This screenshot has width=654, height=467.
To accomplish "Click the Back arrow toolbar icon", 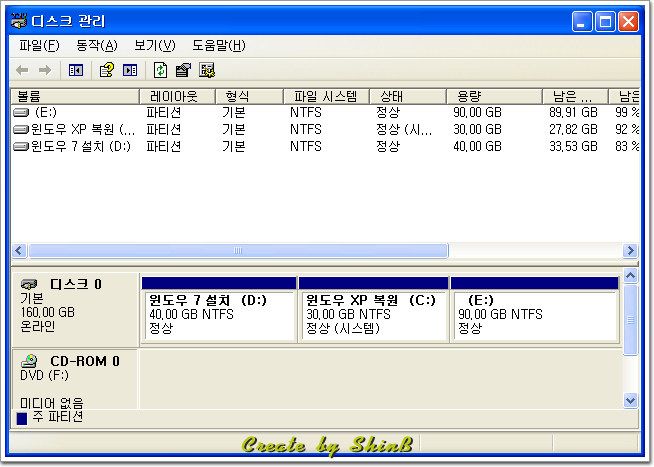I will tap(22, 70).
